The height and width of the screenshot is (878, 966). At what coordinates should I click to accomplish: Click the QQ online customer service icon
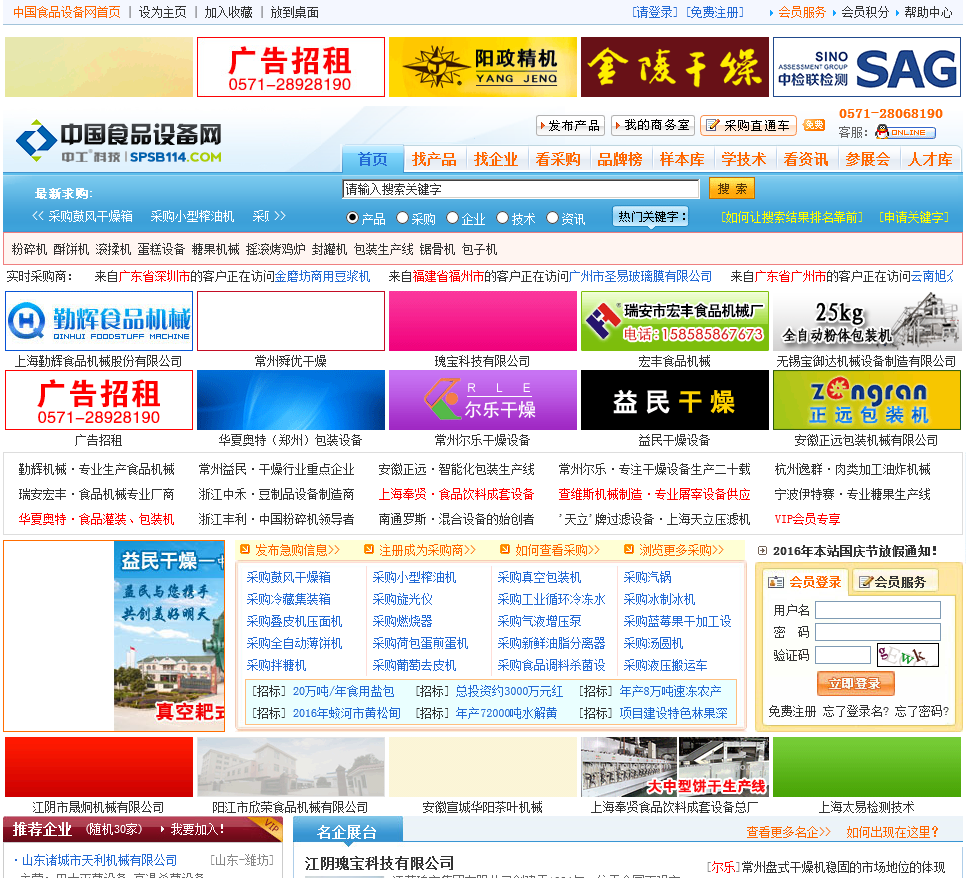[x=905, y=132]
